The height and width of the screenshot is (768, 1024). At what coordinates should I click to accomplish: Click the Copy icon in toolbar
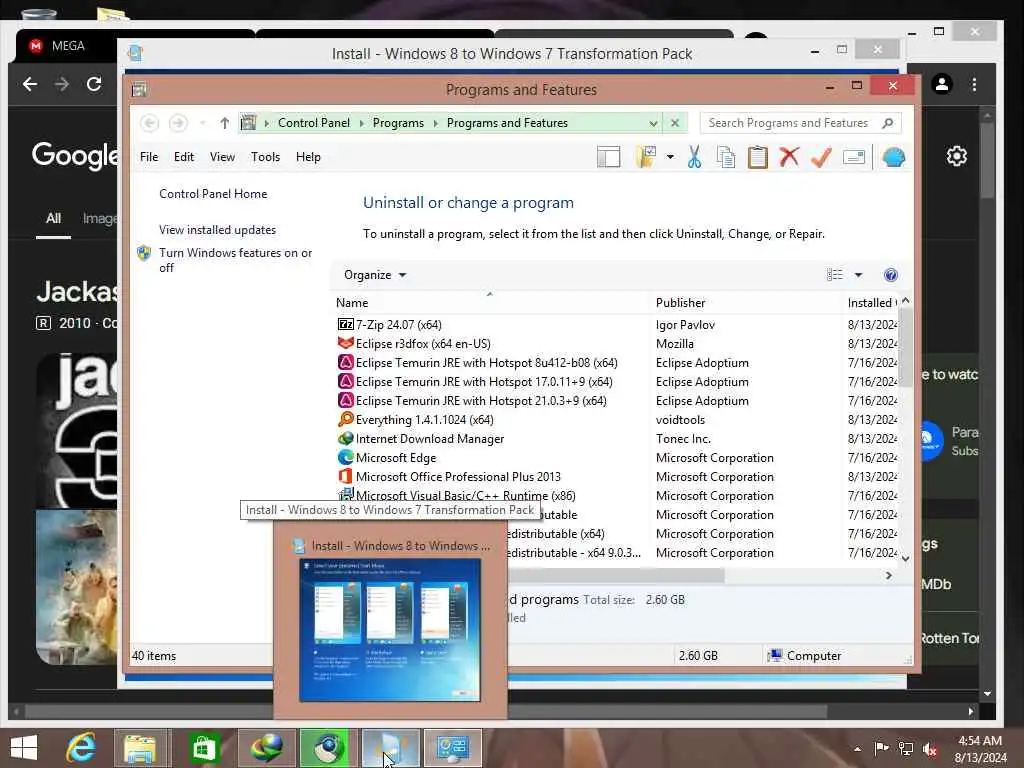[x=726, y=157]
